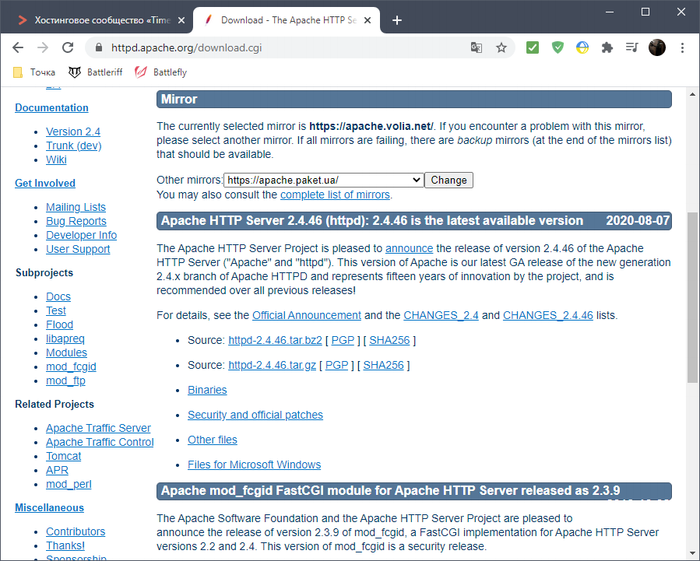The width and height of the screenshot is (700, 561).
Task: Open the Battleriff bookmark
Action: 95,72
